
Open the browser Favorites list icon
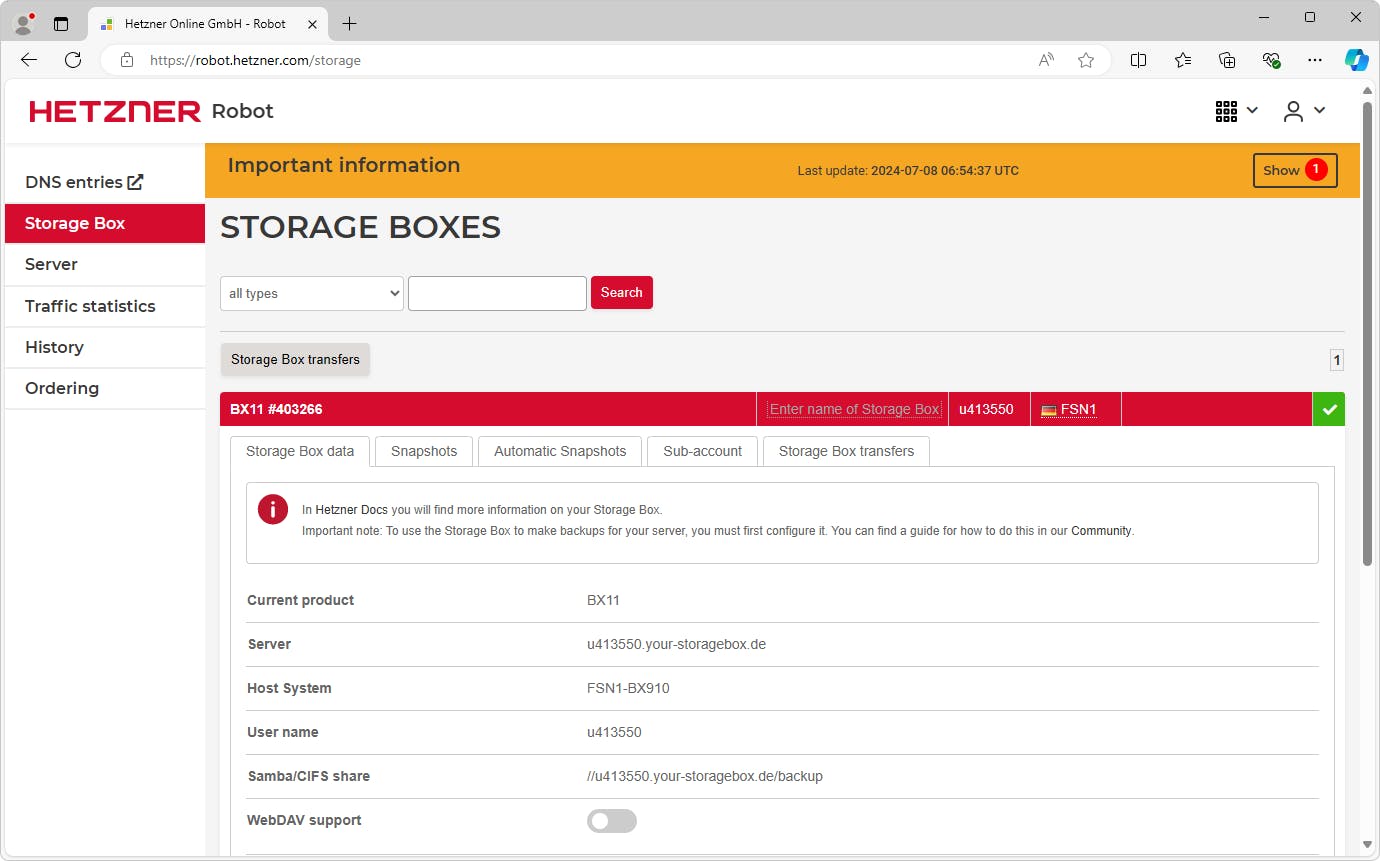(1183, 60)
